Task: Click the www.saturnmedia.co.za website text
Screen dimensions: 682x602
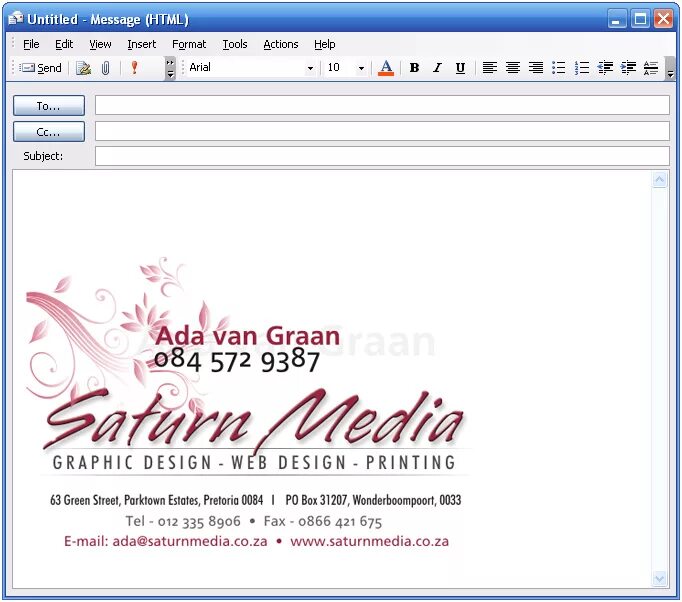Action: [x=369, y=541]
